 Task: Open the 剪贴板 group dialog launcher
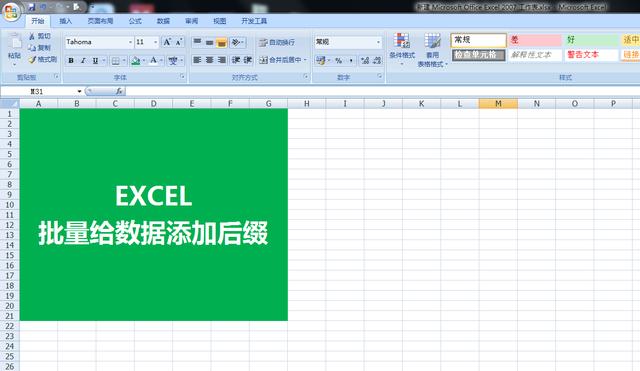[x=56, y=76]
